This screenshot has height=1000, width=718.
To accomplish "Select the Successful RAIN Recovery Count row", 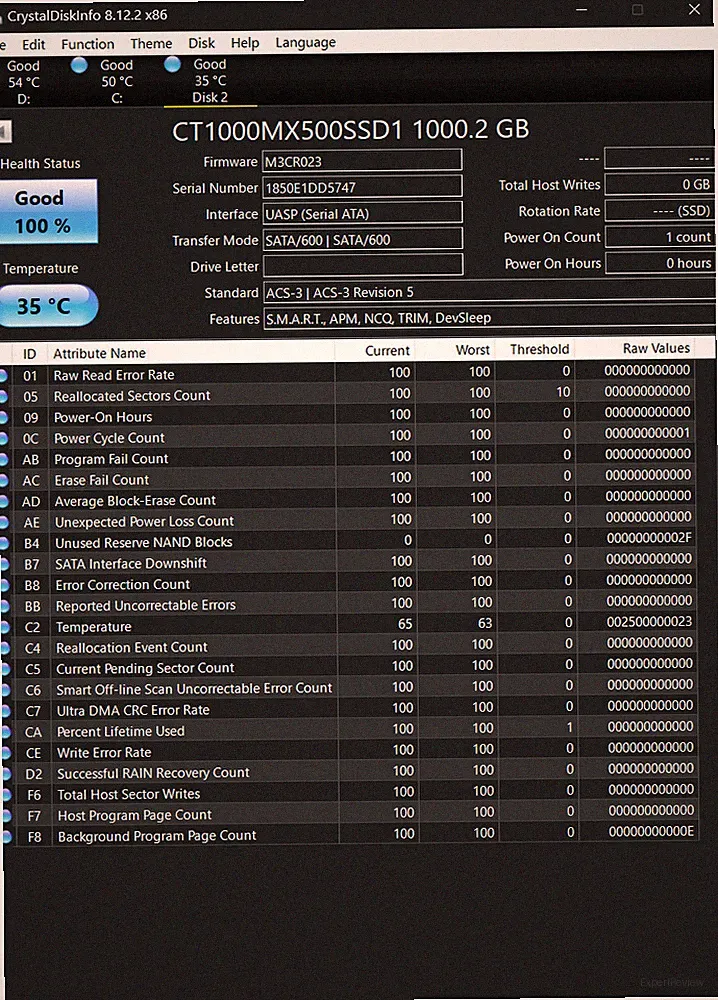I will 349,772.
